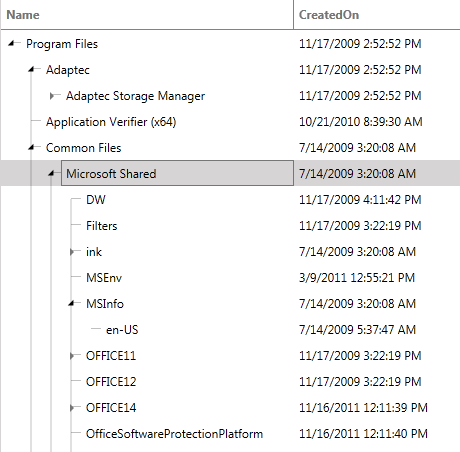The width and height of the screenshot is (460, 452).
Task: Select the OFFICE12 folder item
Action: coord(111,382)
